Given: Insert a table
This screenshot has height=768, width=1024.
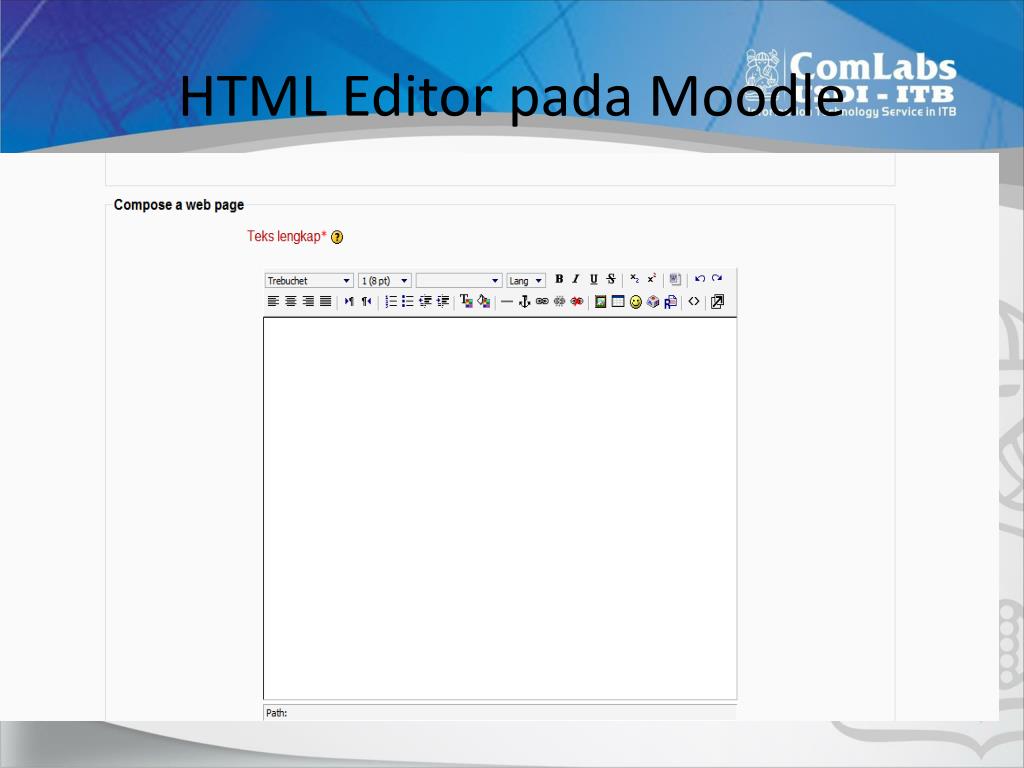Looking at the screenshot, I should 618,301.
